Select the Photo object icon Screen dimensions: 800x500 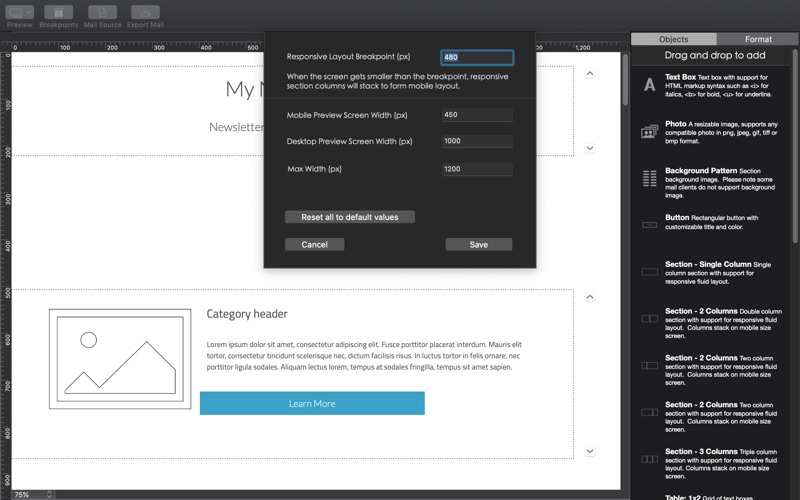649,132
